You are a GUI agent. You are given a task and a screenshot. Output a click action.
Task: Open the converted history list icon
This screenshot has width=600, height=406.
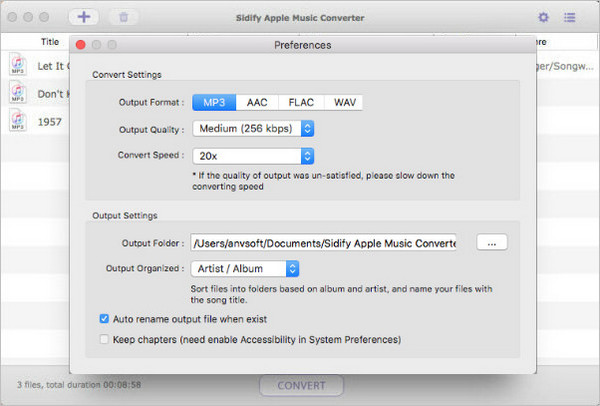click(569, 17)
